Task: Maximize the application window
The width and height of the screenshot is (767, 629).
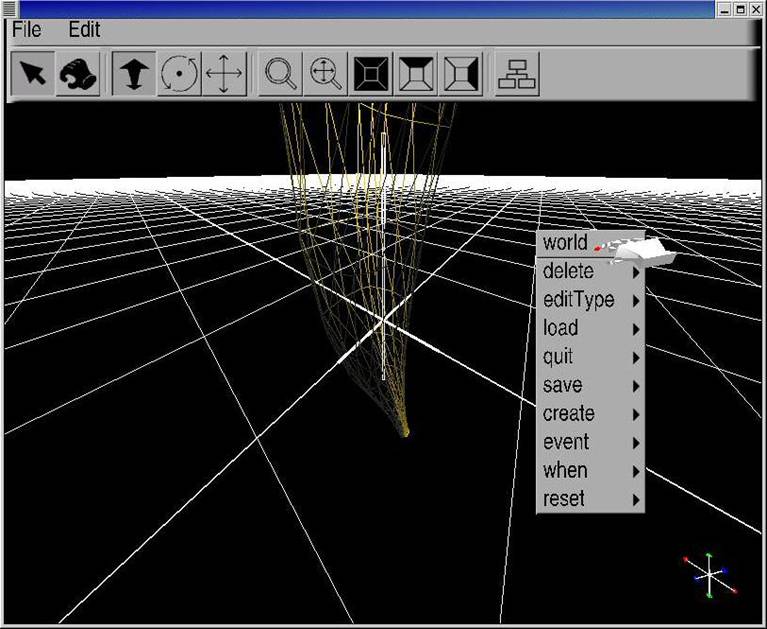Action: click(x=741, y=9)
